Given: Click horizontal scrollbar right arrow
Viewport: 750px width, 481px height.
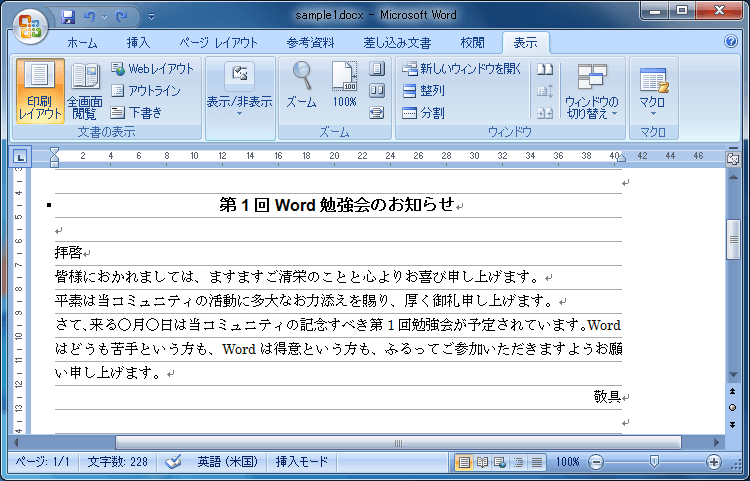Looking at the screenshot, I should 716,443.
